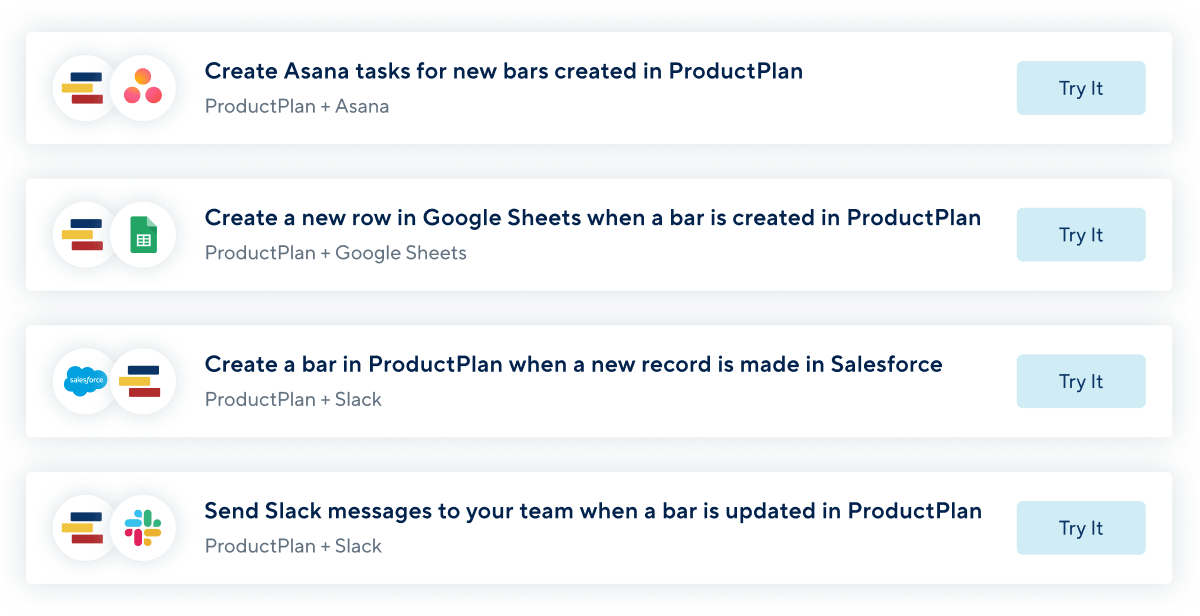Click the ProductPlan icon in Salesforce row

point(143,381)
